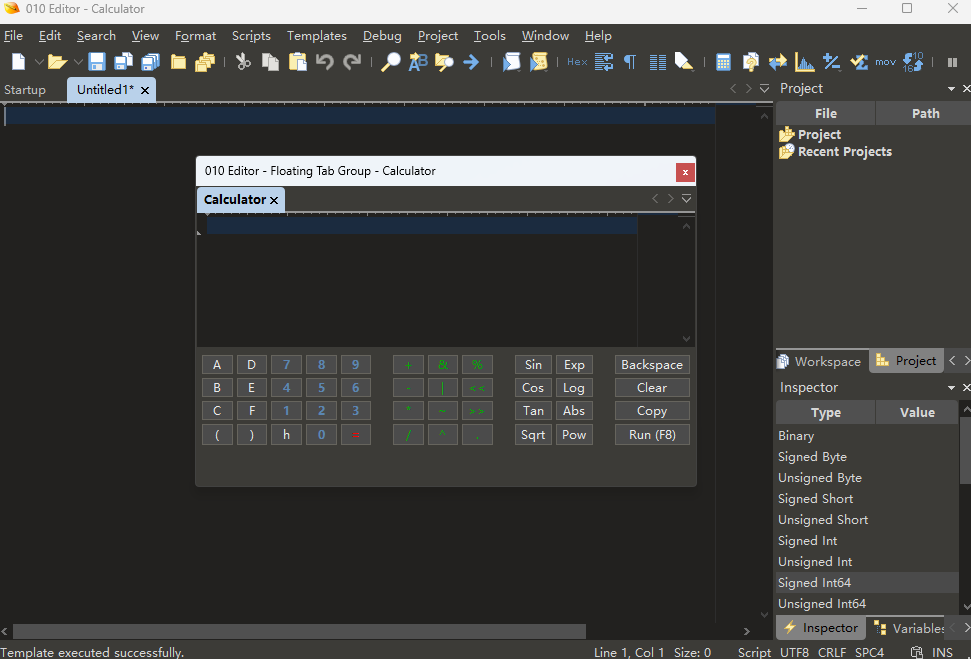Click the green plus operator button
971x659 pixels.
408,365
